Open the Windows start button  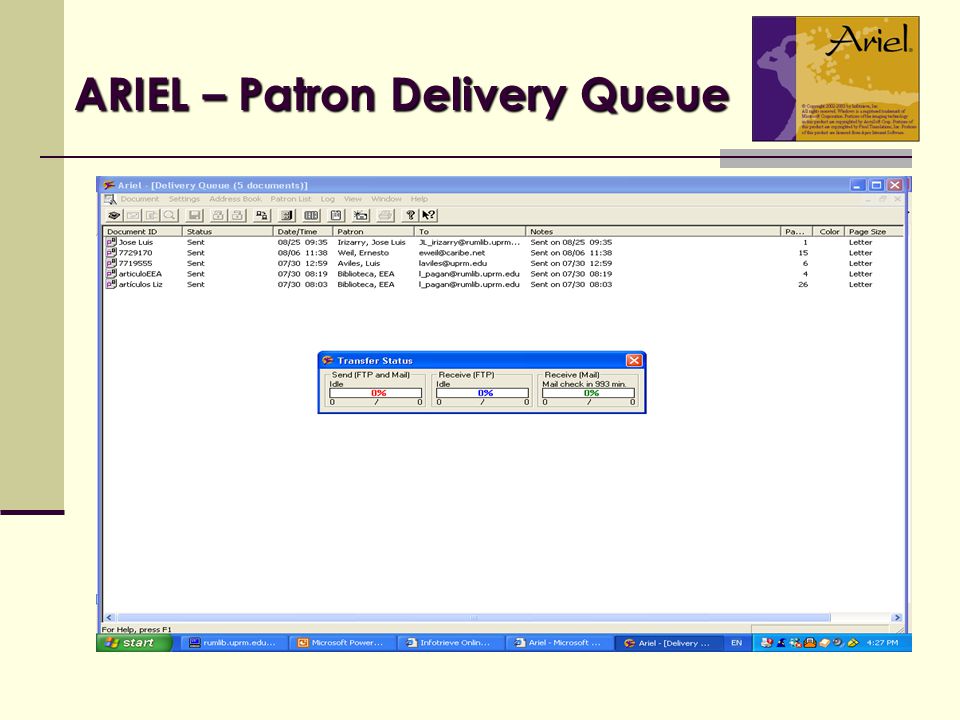[x=135, y=643]
